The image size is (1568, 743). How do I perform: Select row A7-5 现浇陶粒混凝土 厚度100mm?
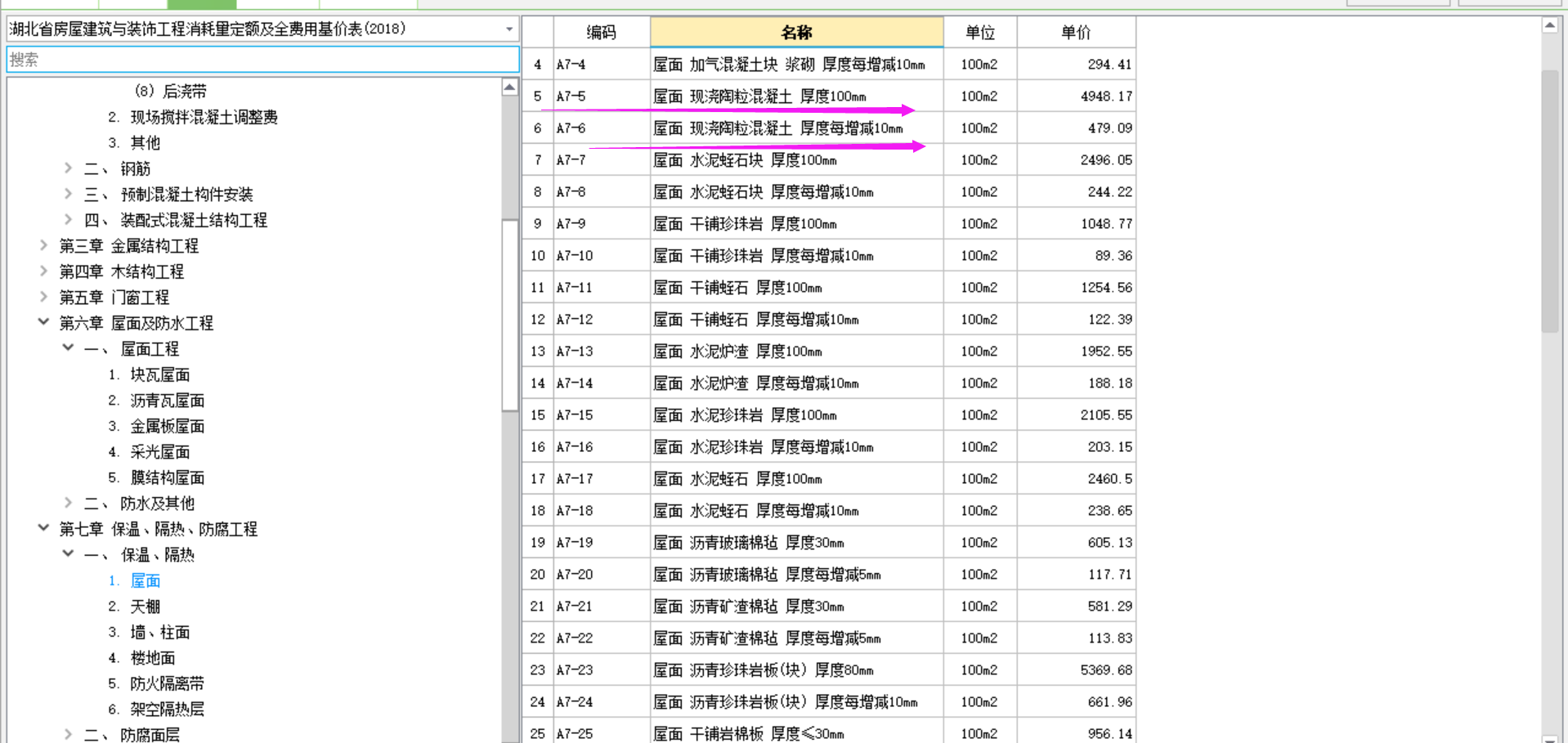coord(829,96)
